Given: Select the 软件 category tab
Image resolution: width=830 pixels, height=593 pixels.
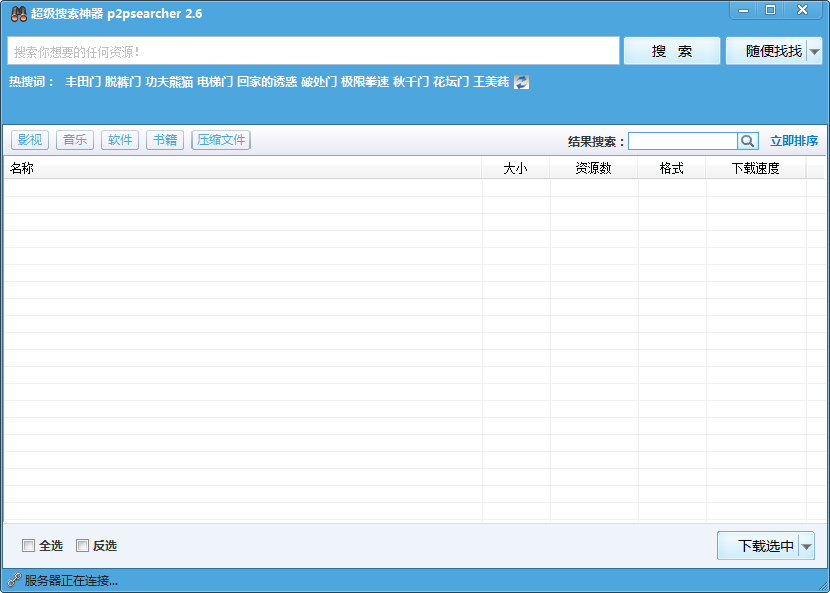Looking at the screenshot, I should click(x=119, y=140).
